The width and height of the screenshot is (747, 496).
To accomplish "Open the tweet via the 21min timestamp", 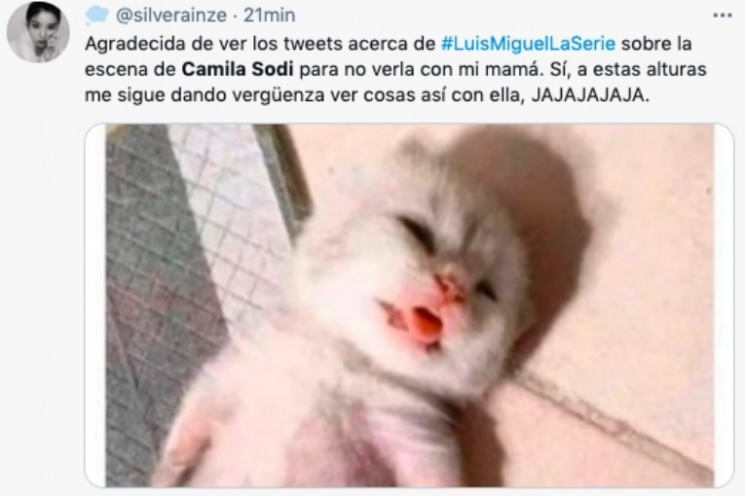I will 269,15.
